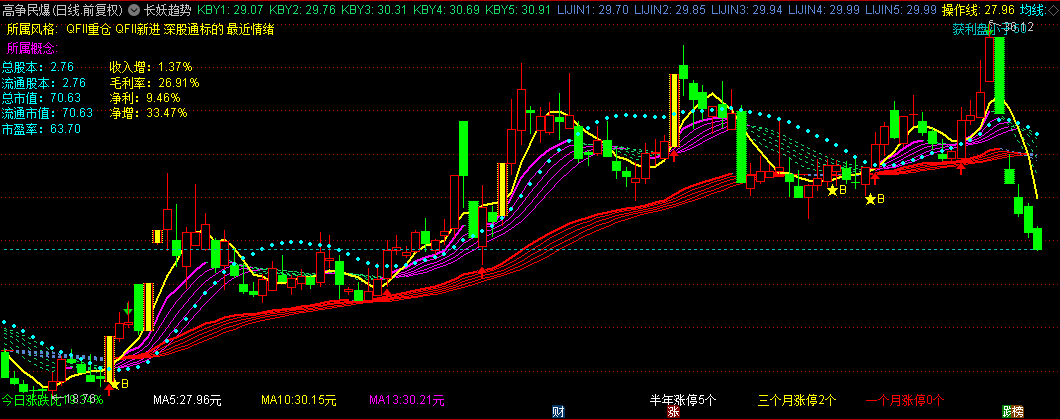
Task: Click the diamond icon after 均线
Action: pos(1053,11)
